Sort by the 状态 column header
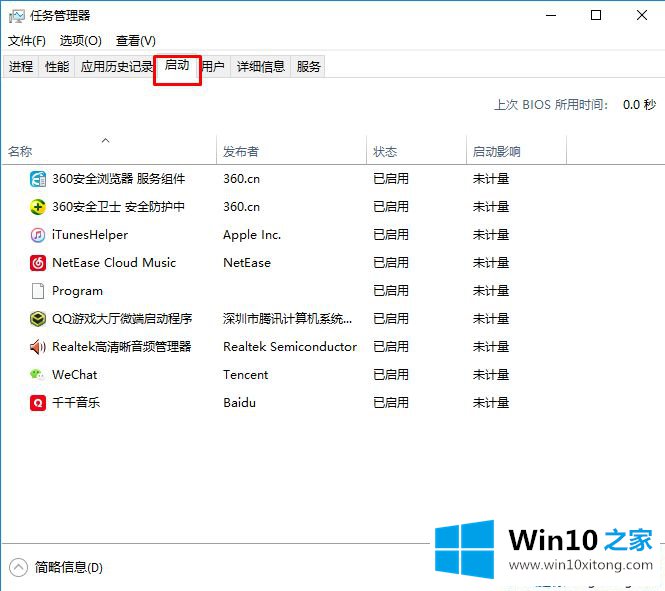 [416, 151]
